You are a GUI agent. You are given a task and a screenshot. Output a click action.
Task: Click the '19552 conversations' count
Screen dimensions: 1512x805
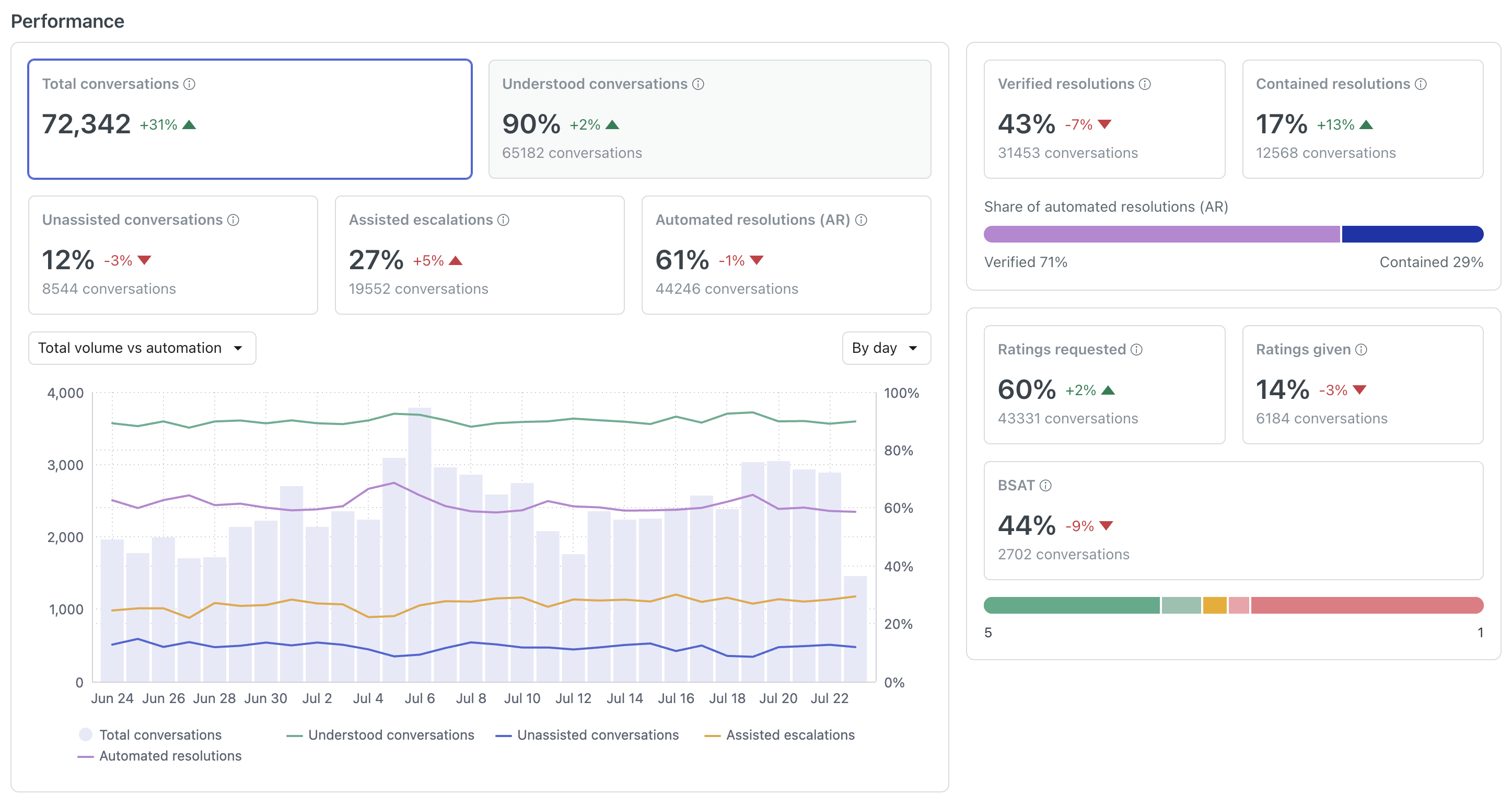tap(418, 289)
